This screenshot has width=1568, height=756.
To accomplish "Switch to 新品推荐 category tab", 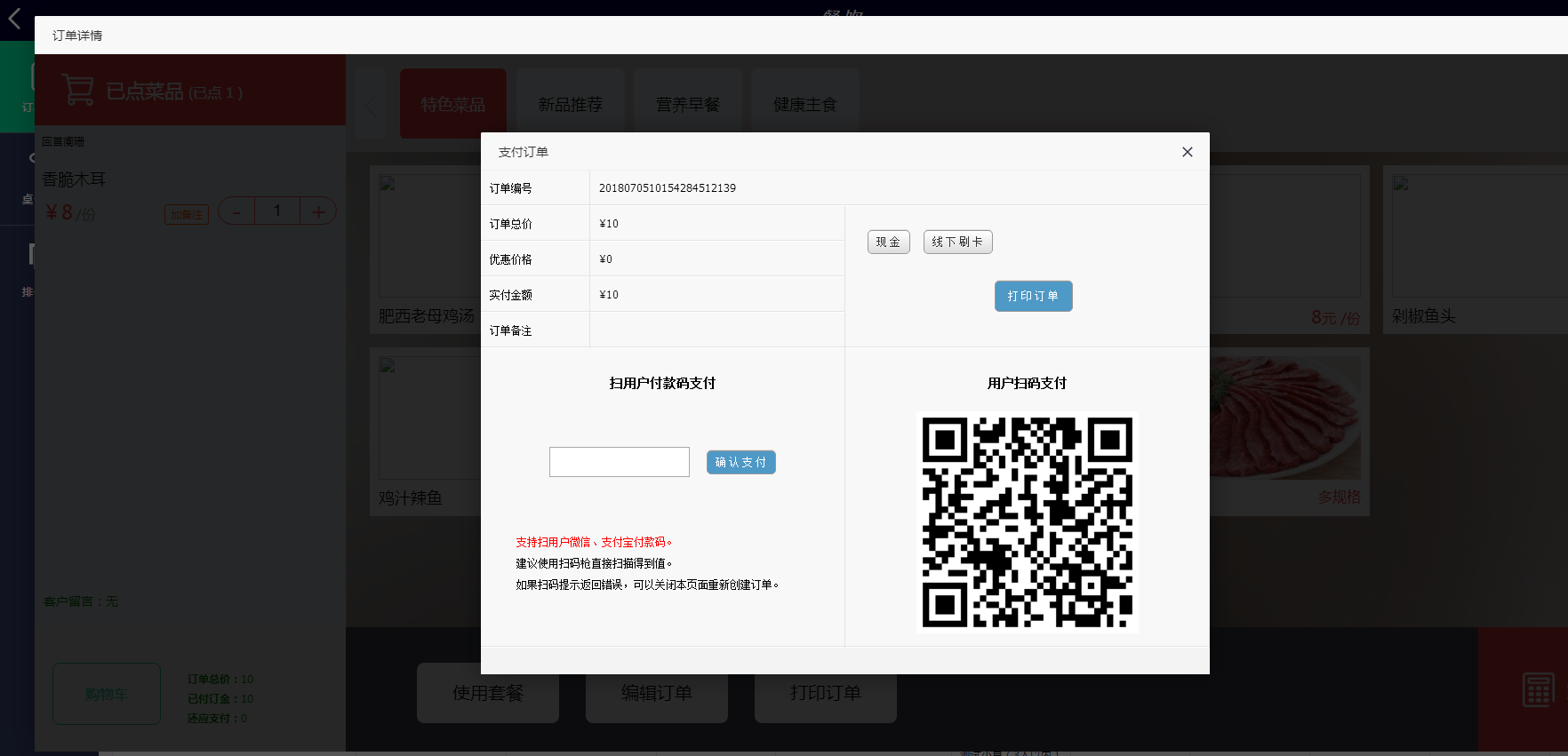I will coord(571,104).
